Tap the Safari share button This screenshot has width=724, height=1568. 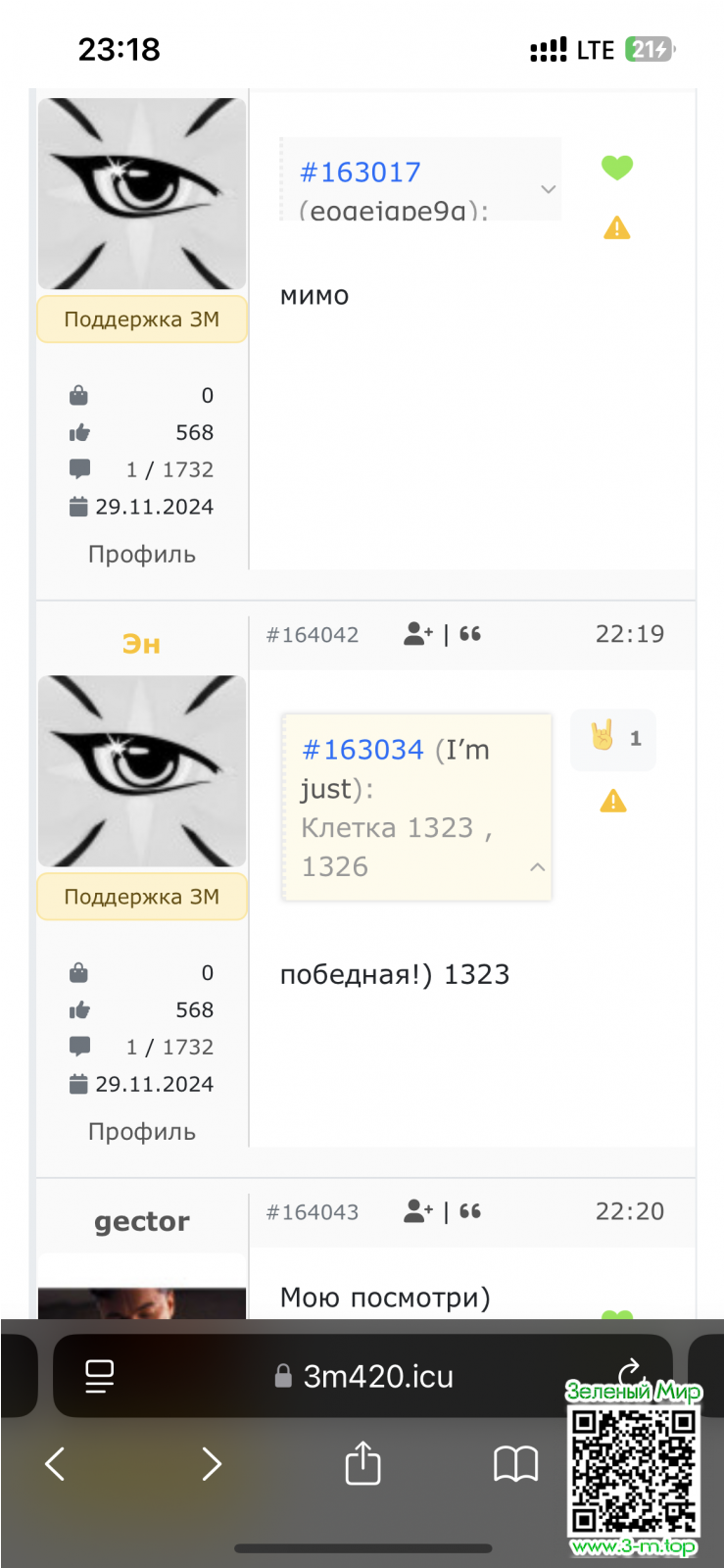362,1464
